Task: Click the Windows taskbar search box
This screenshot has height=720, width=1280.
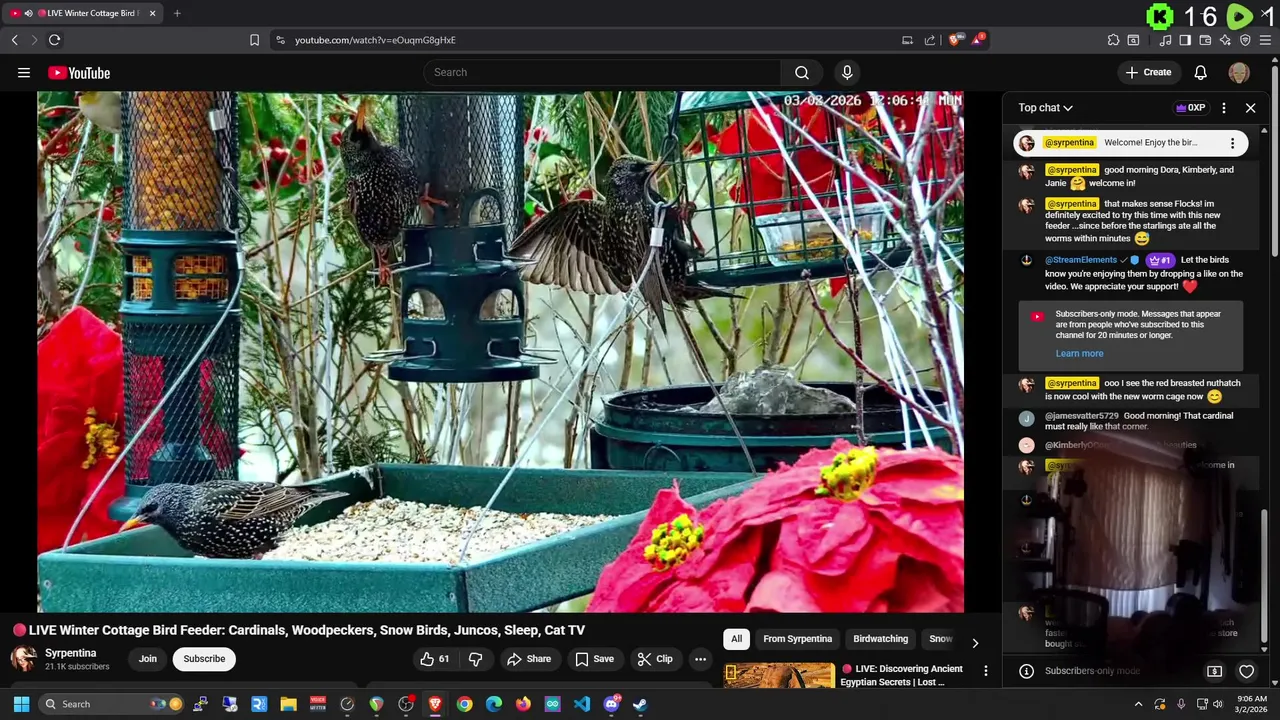Action: (x=110, y=704)
